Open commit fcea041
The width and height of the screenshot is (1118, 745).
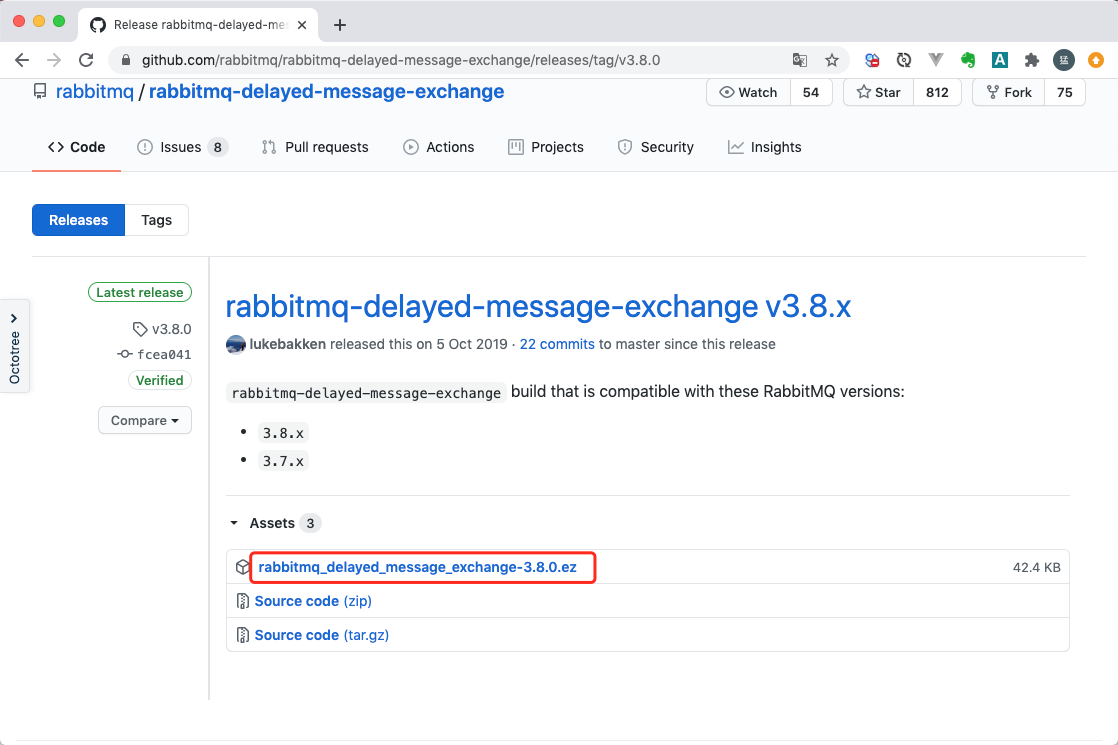[x=164, y=354]
